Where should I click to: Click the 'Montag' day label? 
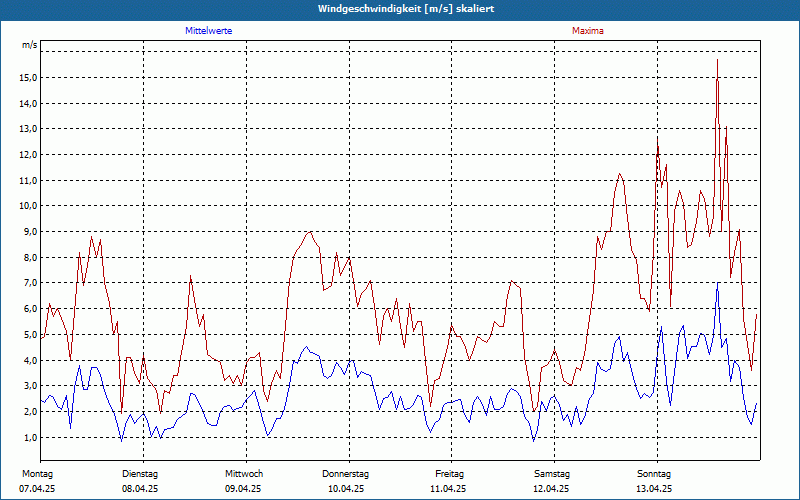click(x=37, y=474)
